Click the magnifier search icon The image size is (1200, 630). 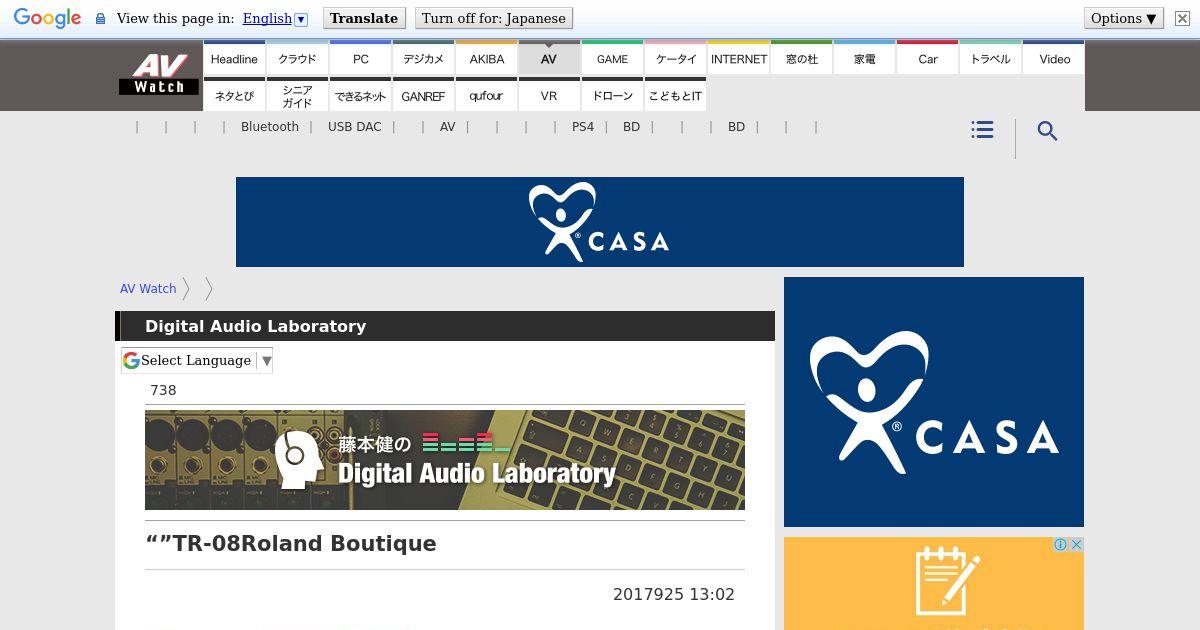click(1047, 131)
